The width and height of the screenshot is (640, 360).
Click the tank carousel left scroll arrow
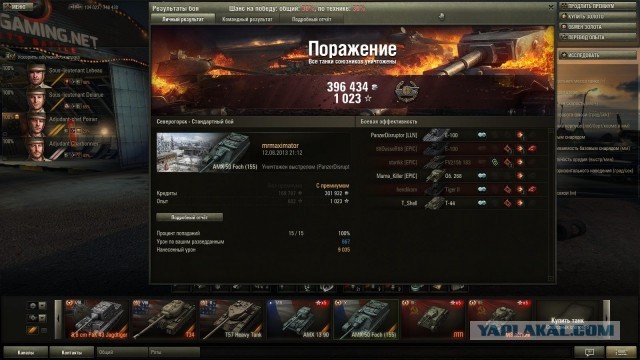pyautogui.click(x=58, y=319)
